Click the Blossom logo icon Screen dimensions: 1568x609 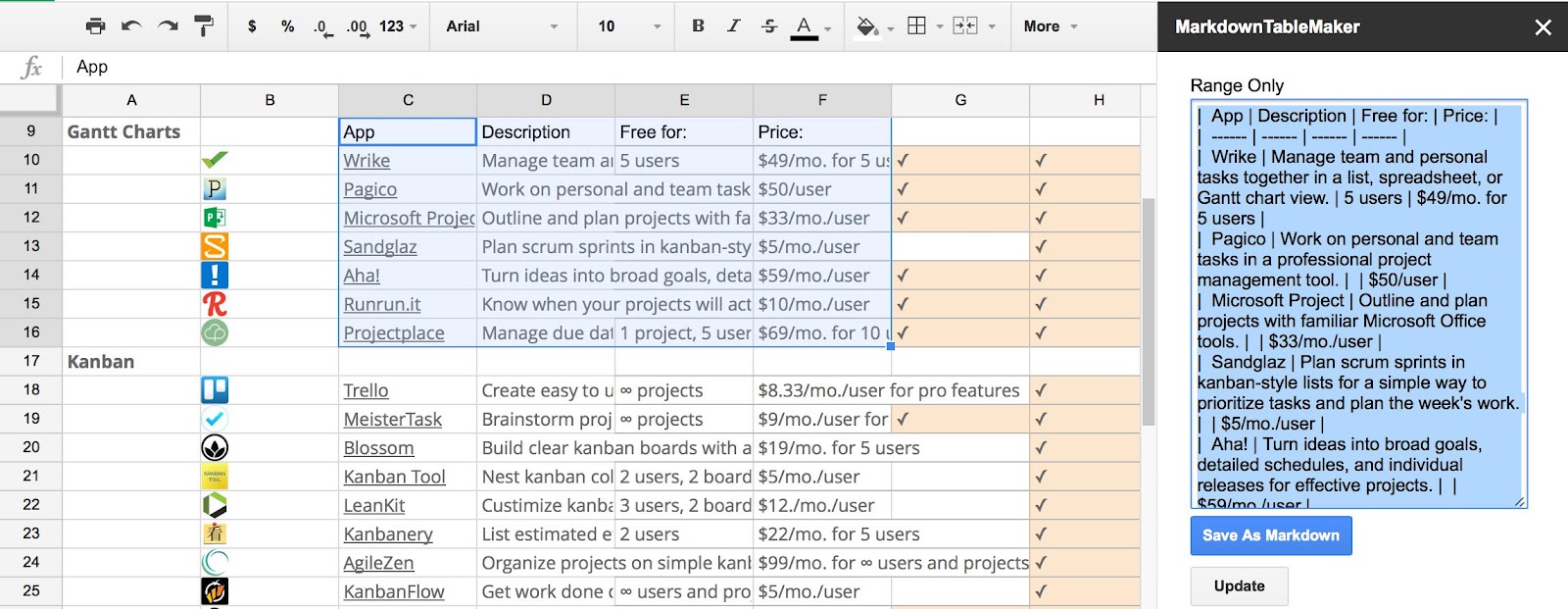(x=215, y=447)
